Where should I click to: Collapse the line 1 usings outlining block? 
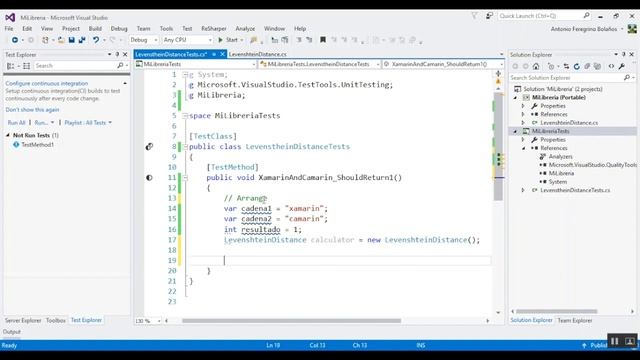coord(185,75)
